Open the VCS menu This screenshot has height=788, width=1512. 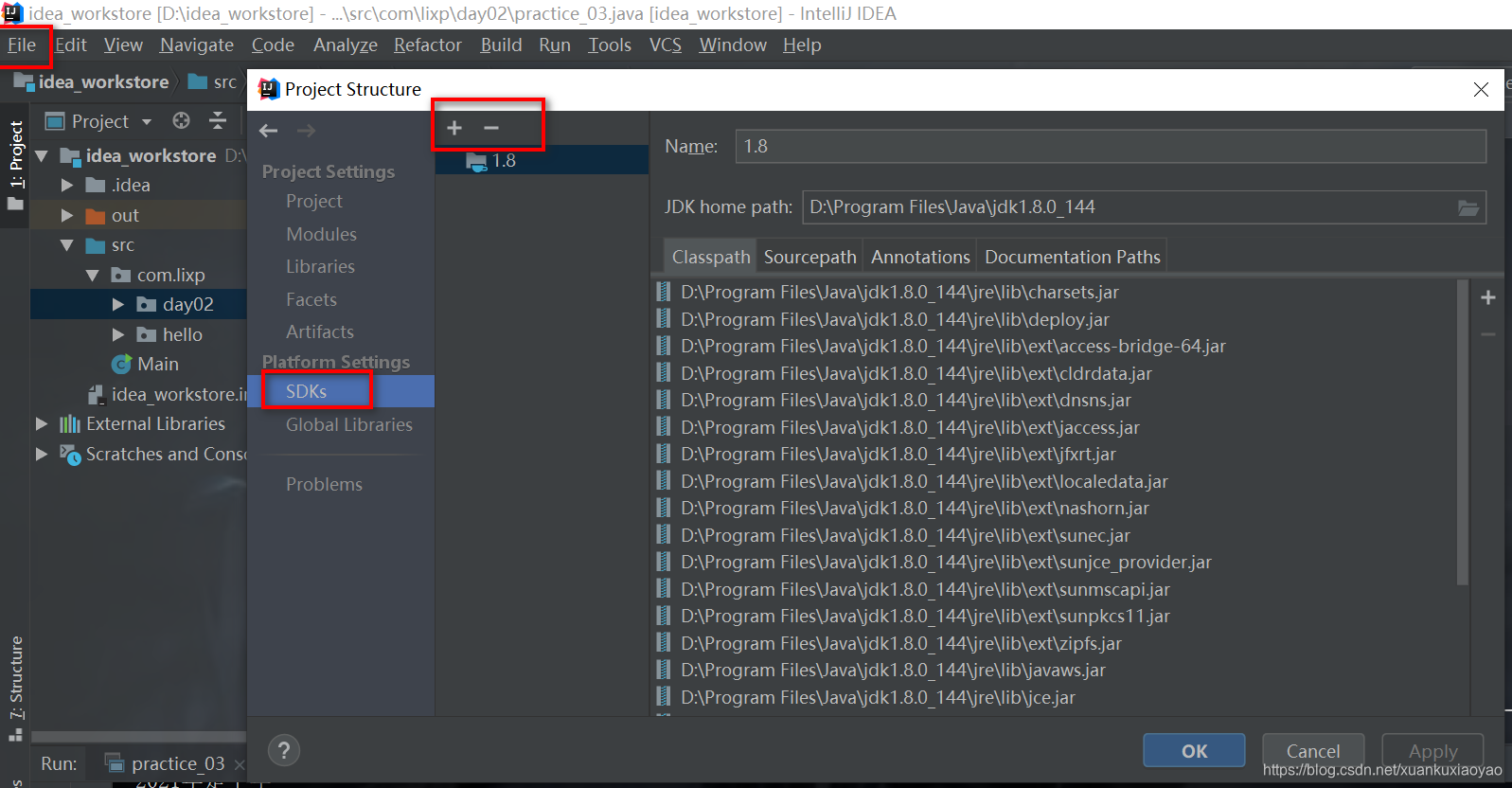tap(666, 45)
